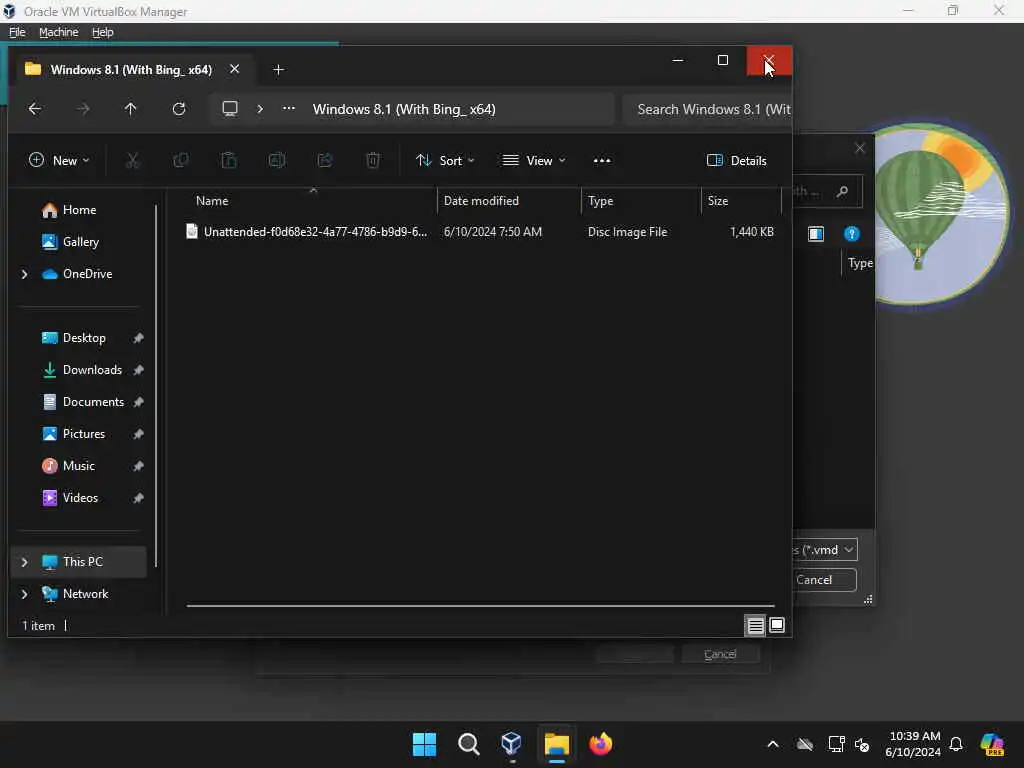
Task: Click the breadcrumb chevron after This PC icon
Action: pos(260,108)
